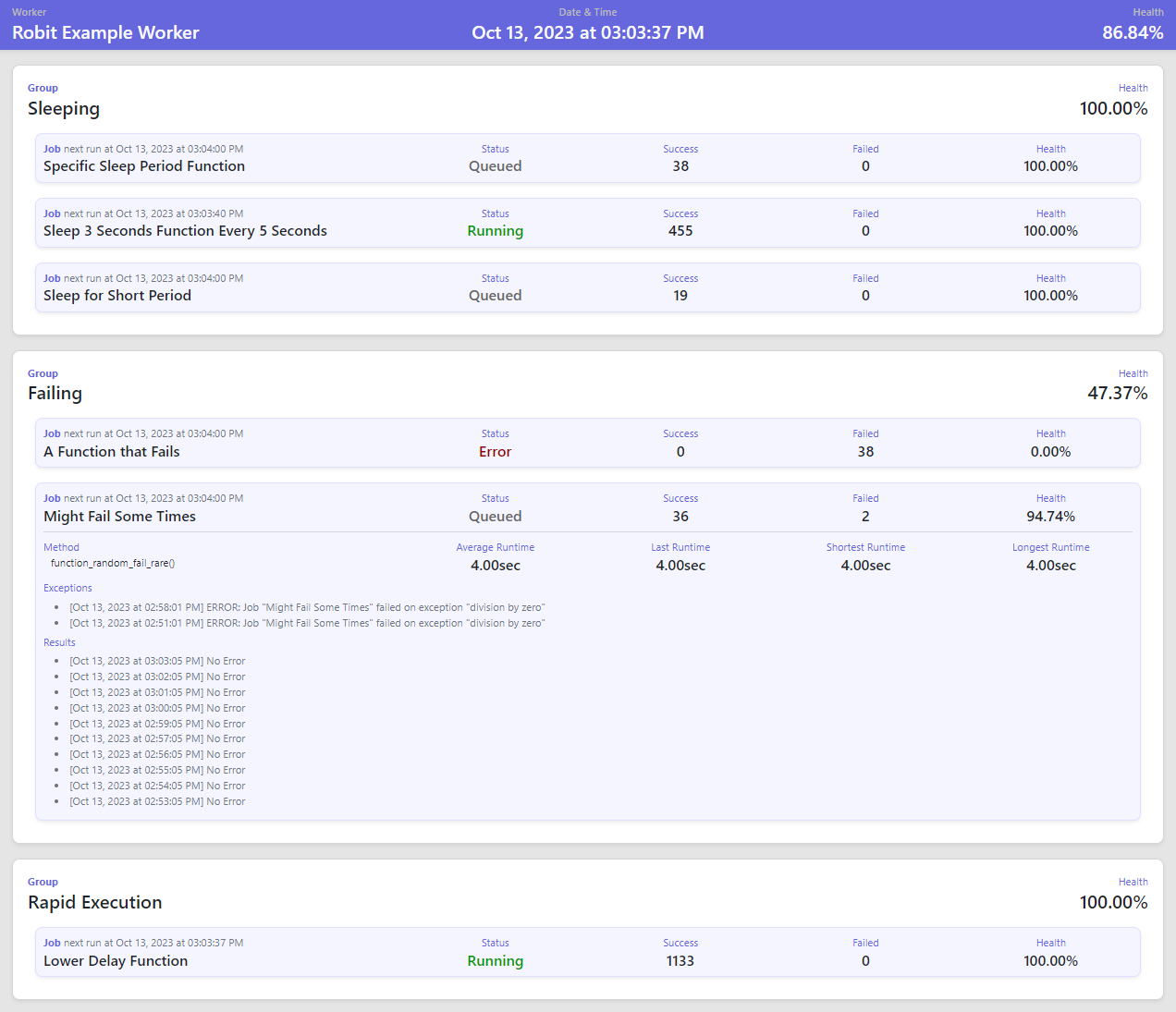Click the Error status of A Function that Fails
1176x1012 pixels.
(496, 452)
